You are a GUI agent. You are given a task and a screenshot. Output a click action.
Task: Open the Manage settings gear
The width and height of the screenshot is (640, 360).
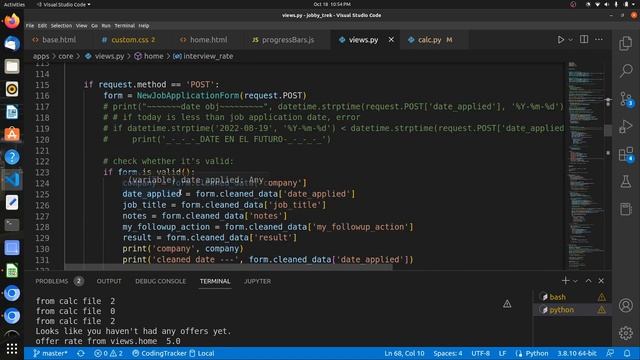coord(625,333)
